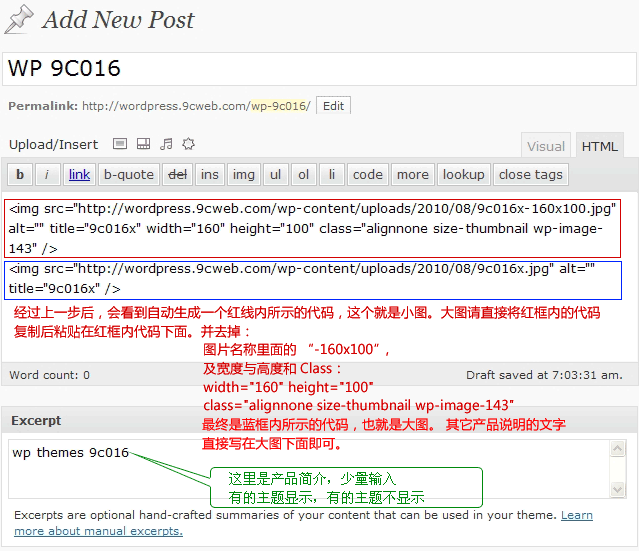Click the Add an Image upload icon
Screen dimensions: 639x551
click(x=120, y=144)
